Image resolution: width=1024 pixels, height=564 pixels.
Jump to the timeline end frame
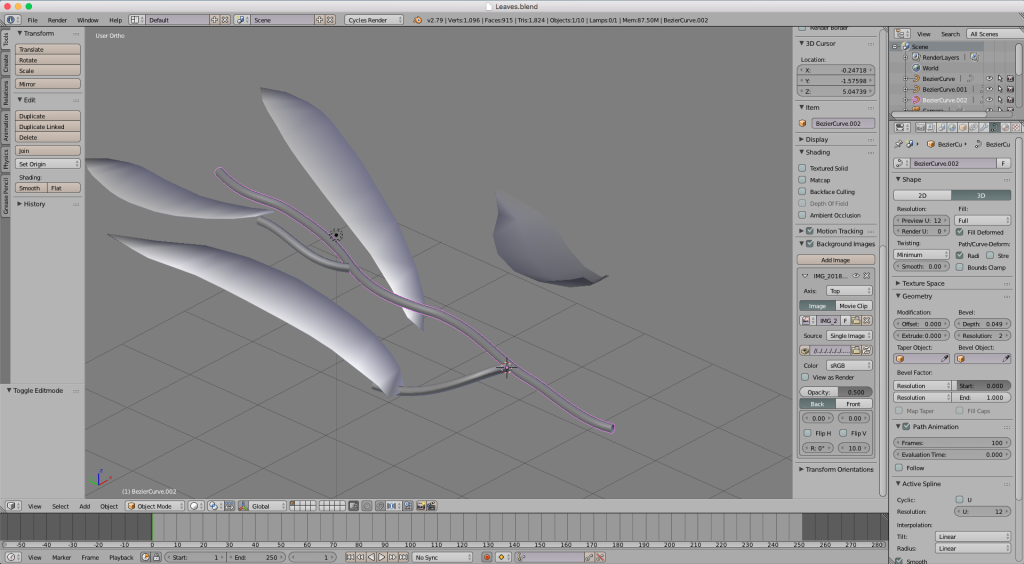[404, 557]
